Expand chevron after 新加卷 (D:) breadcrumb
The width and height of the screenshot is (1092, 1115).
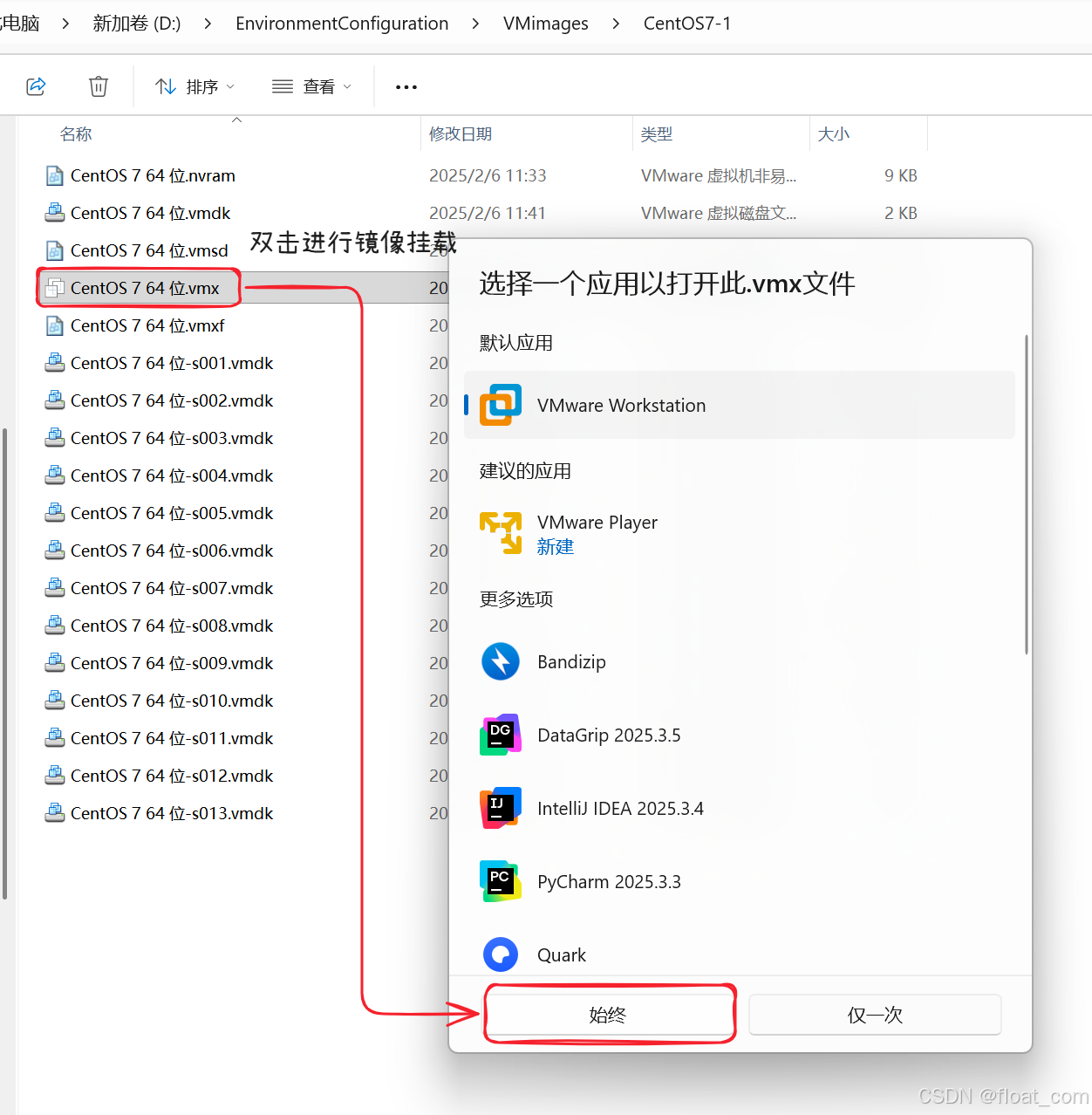(208, 24)
